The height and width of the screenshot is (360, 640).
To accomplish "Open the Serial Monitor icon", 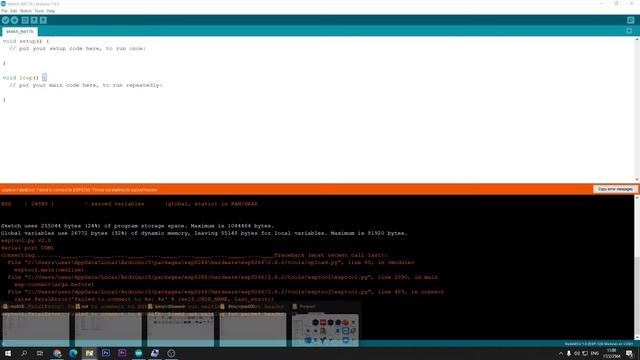I will coord(631,20).
